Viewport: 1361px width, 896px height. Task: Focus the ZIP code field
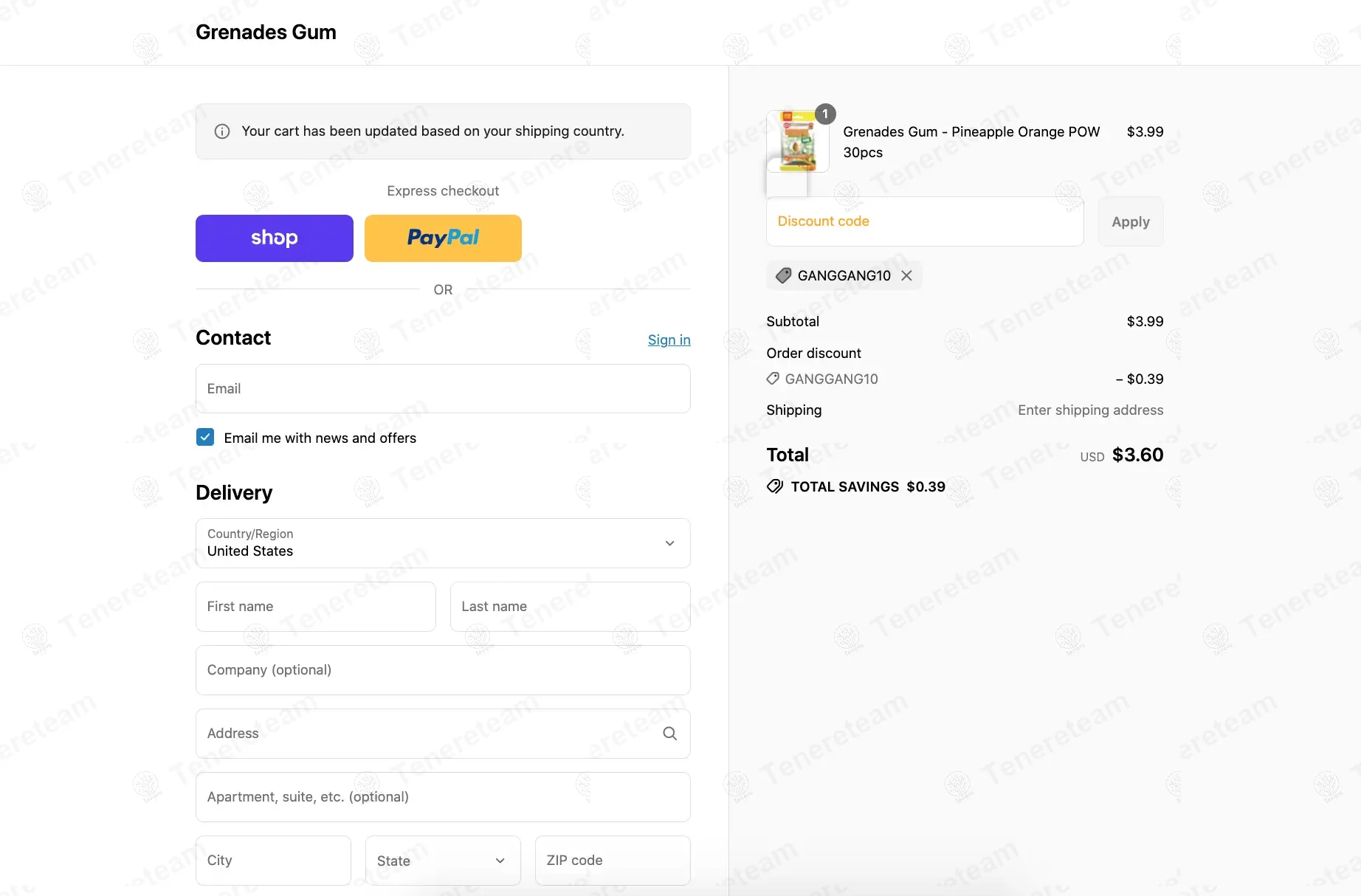click(613, 861)
